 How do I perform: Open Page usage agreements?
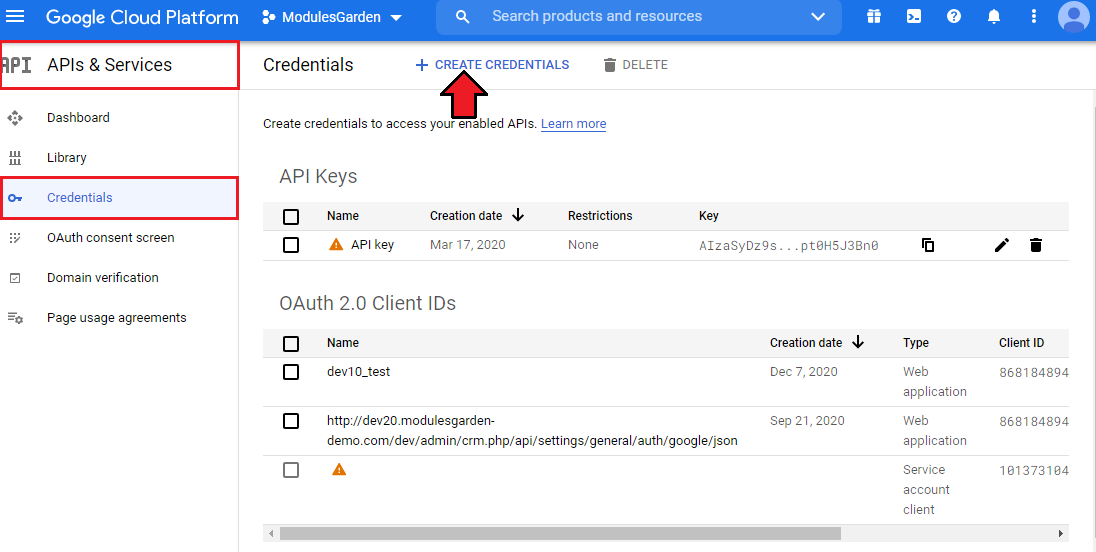[117, 318]
